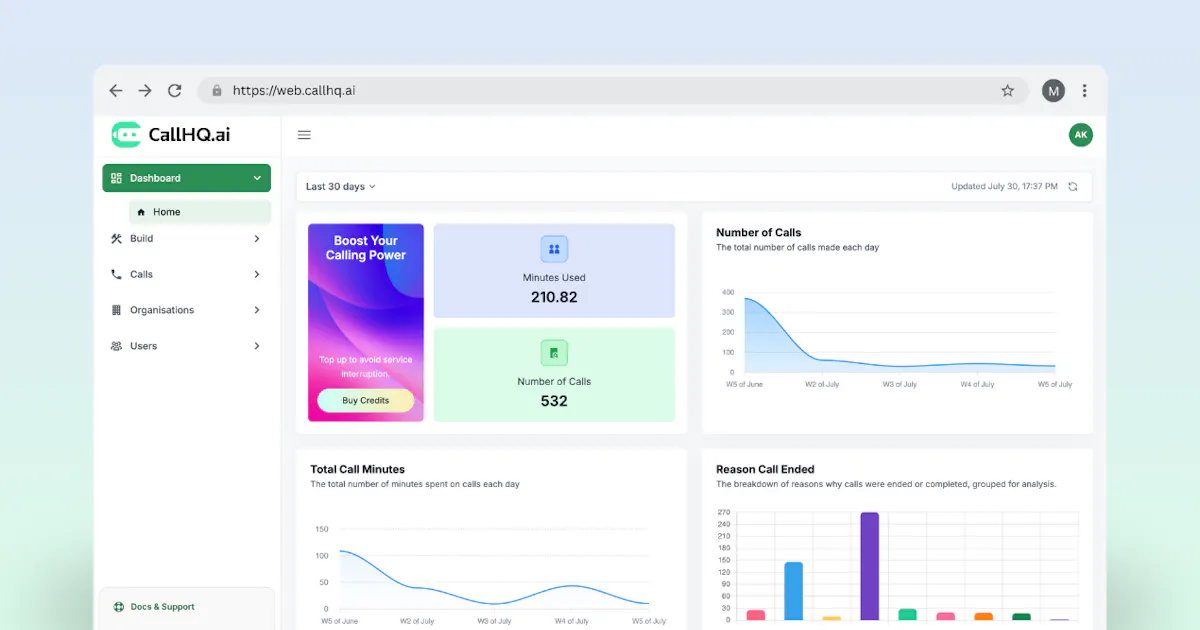The image size is (1200, 630).
Task: Click W2 of July label in Calls chart
Action: coord(823,384)
